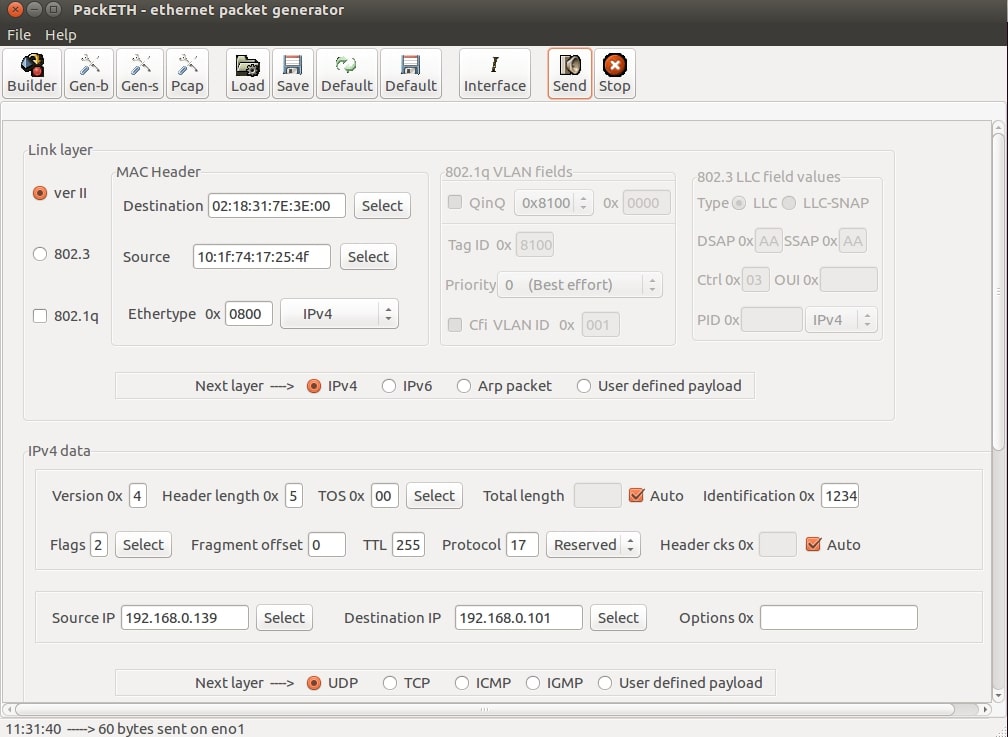Open the Gen-s sequence generator
The height and width of the screenshot is (737, 1008).
click(140, 73)
